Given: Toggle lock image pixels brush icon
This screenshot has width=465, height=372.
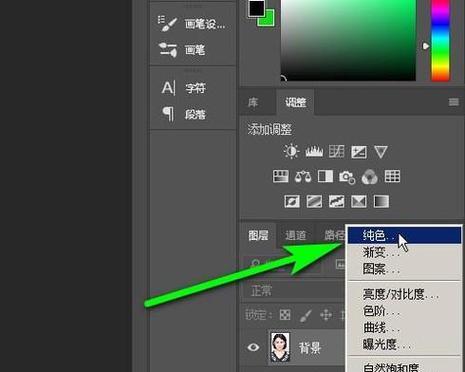Looking at the screenshot, I should [305, 315].
